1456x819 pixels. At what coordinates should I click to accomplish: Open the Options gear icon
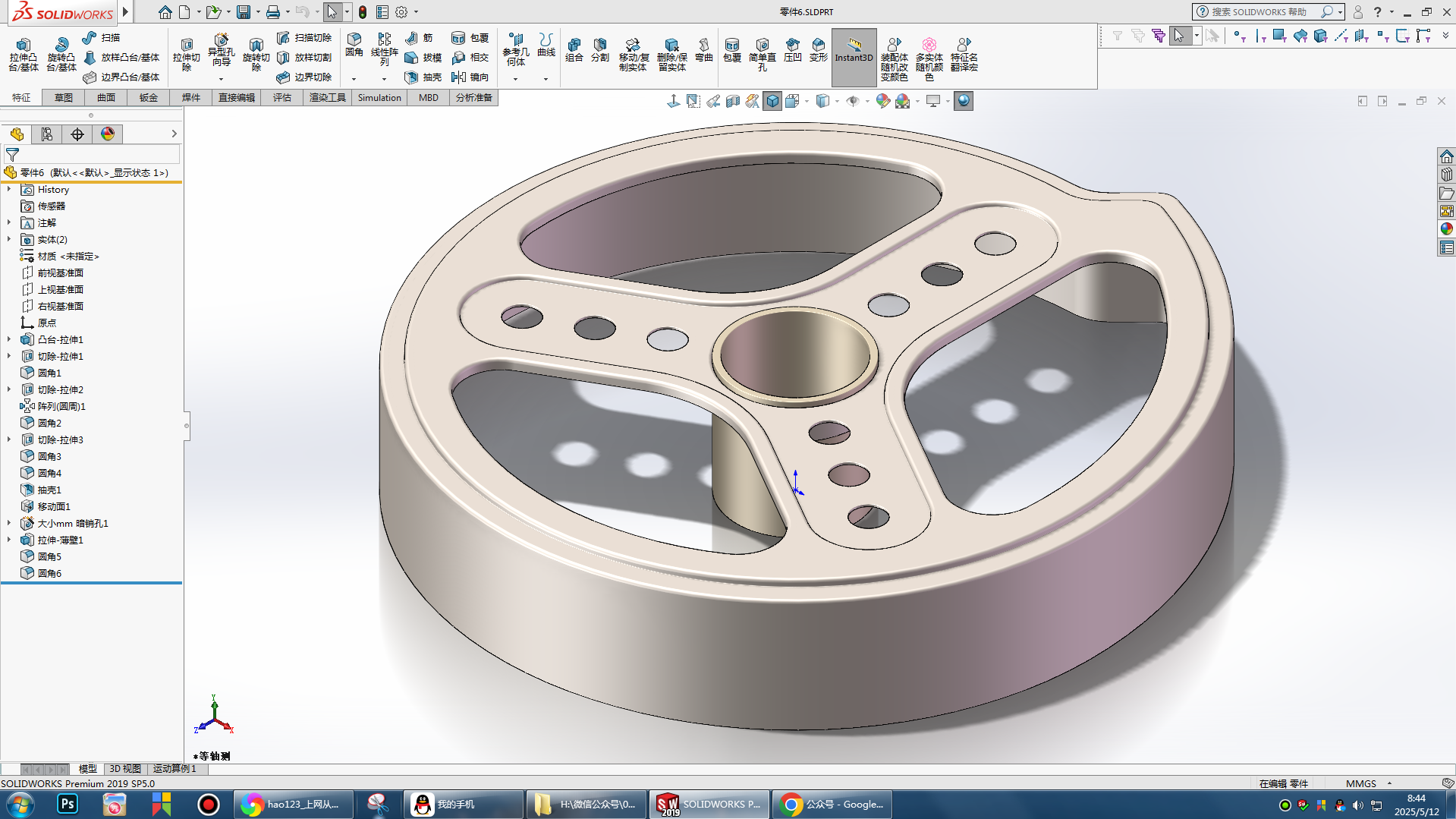tap(401, 12)
